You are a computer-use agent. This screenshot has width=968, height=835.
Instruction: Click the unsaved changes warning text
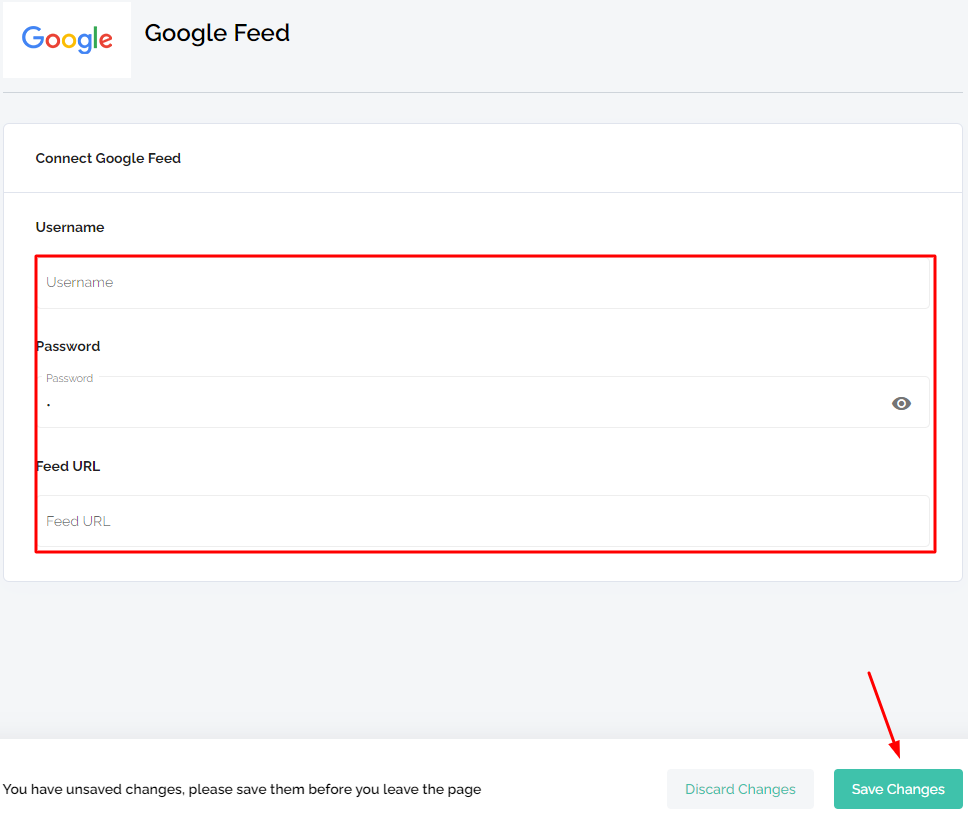[x=242, y=789]
